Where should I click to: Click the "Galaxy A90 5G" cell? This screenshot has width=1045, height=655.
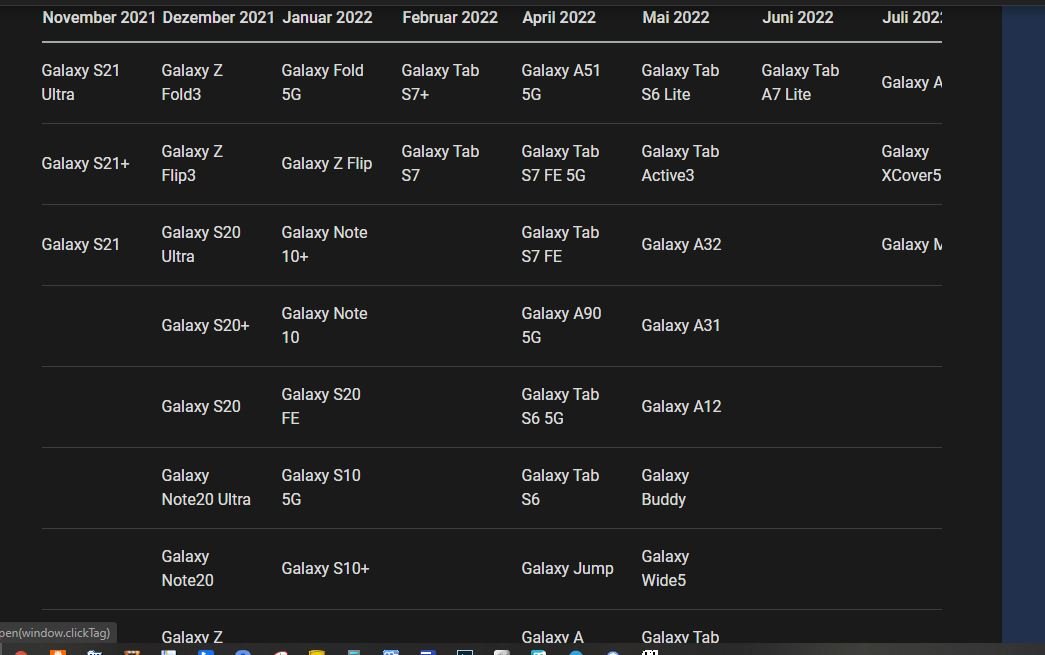click(561, 326)
